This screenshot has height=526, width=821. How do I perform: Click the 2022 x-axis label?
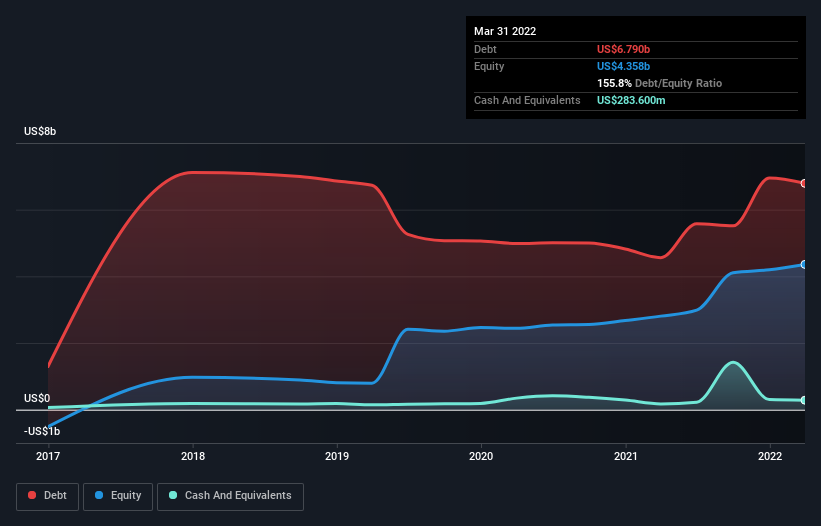(770, 456)
